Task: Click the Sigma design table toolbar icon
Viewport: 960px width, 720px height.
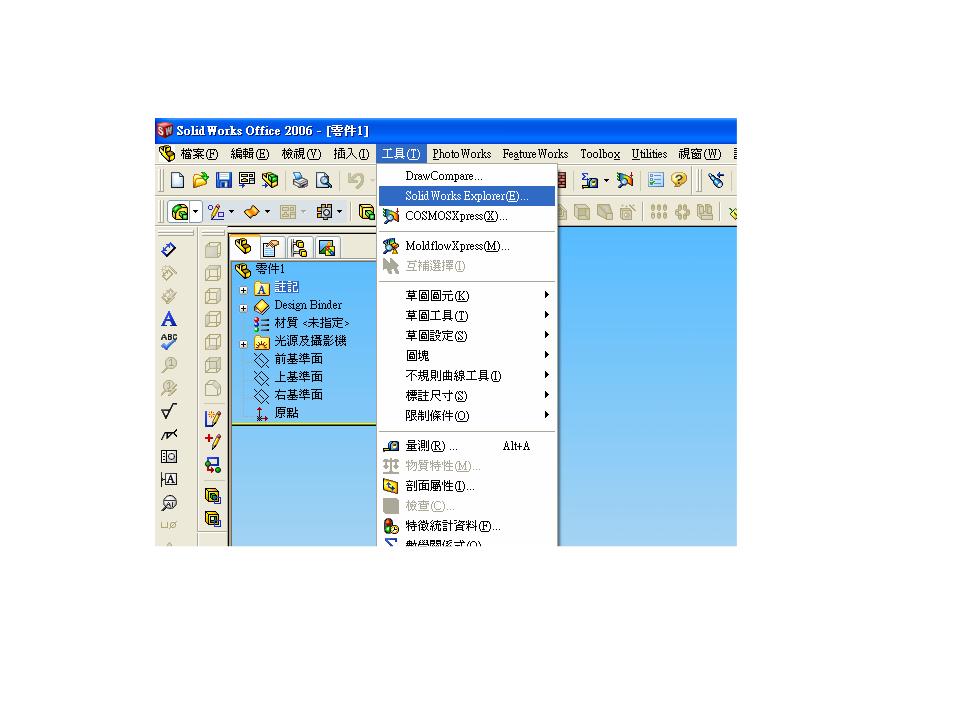Action: [x=590, y=180]
